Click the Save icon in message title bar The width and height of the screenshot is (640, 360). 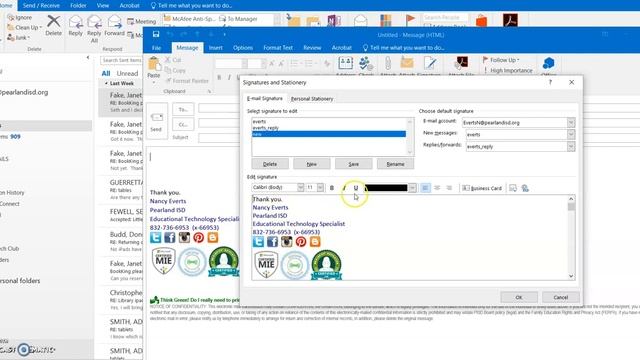point(156,34)
